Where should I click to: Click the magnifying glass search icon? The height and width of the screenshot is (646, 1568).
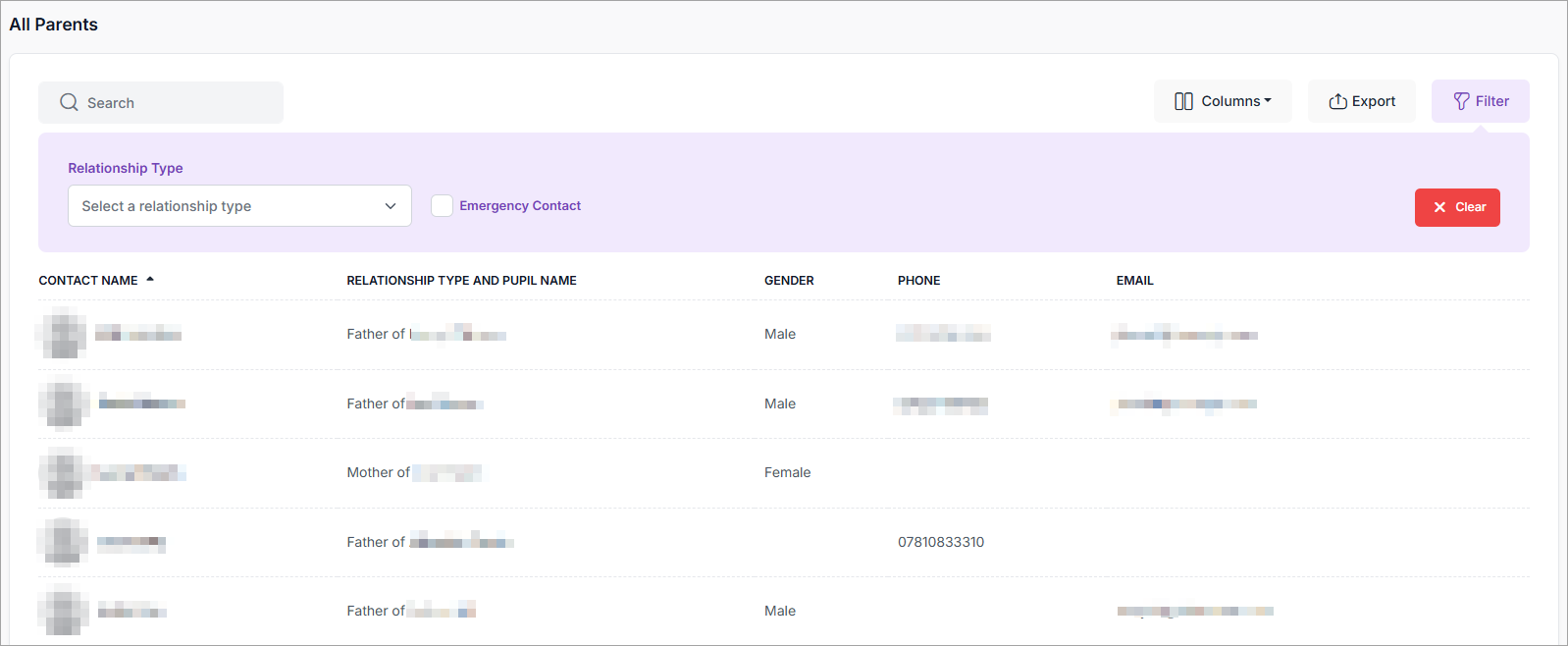pos(69,102)
